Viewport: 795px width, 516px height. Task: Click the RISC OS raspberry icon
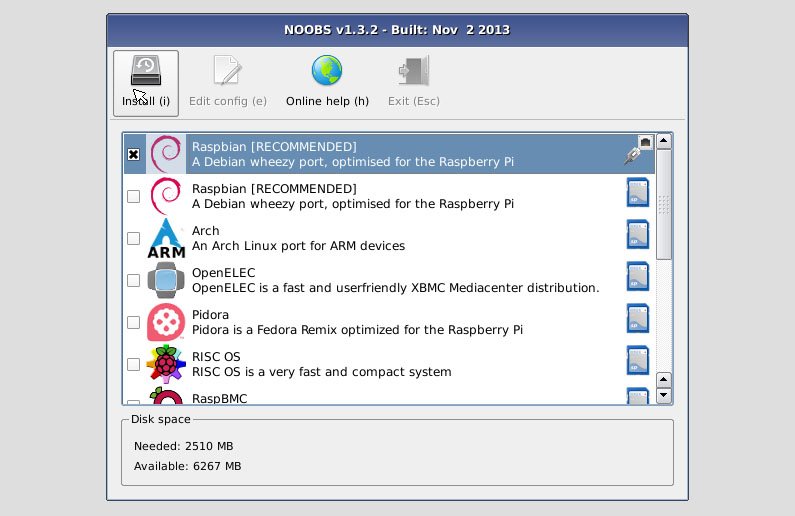[166, 365]
